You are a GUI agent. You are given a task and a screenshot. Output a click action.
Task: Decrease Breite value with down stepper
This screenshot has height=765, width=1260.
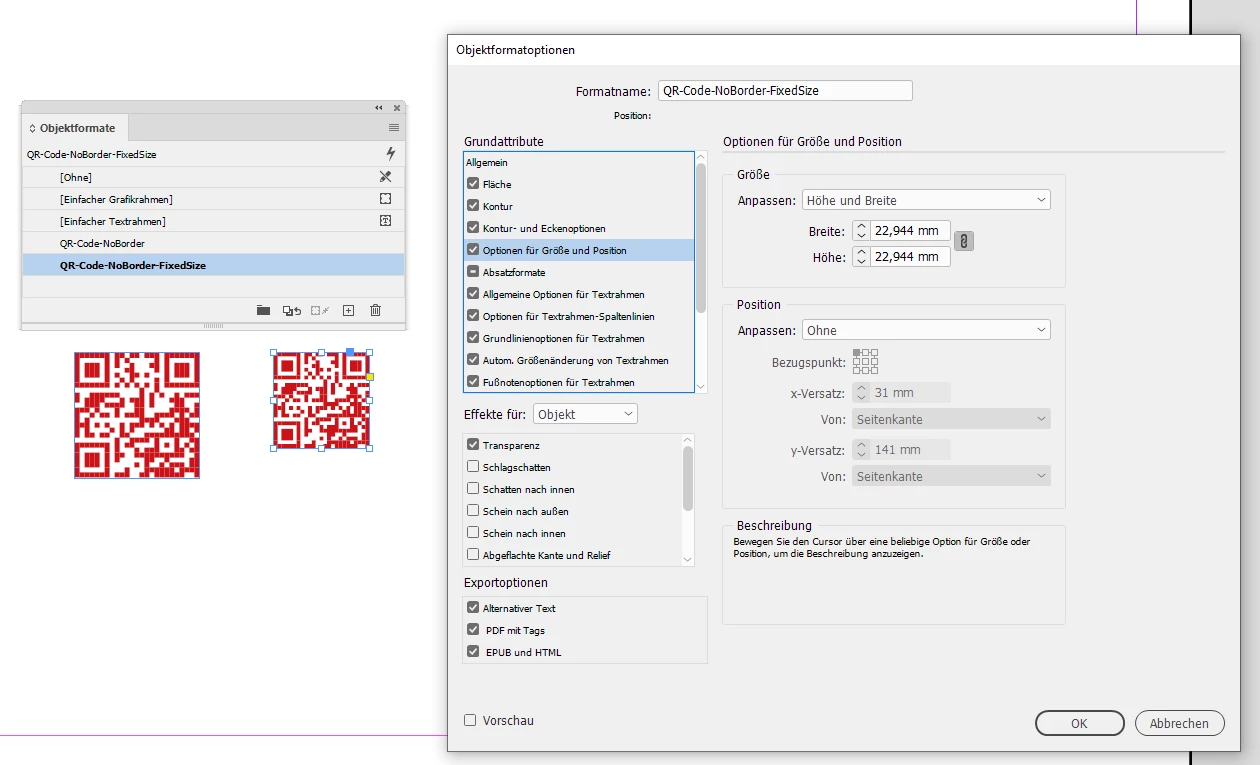pyautogui.click(x=861, y=236)
